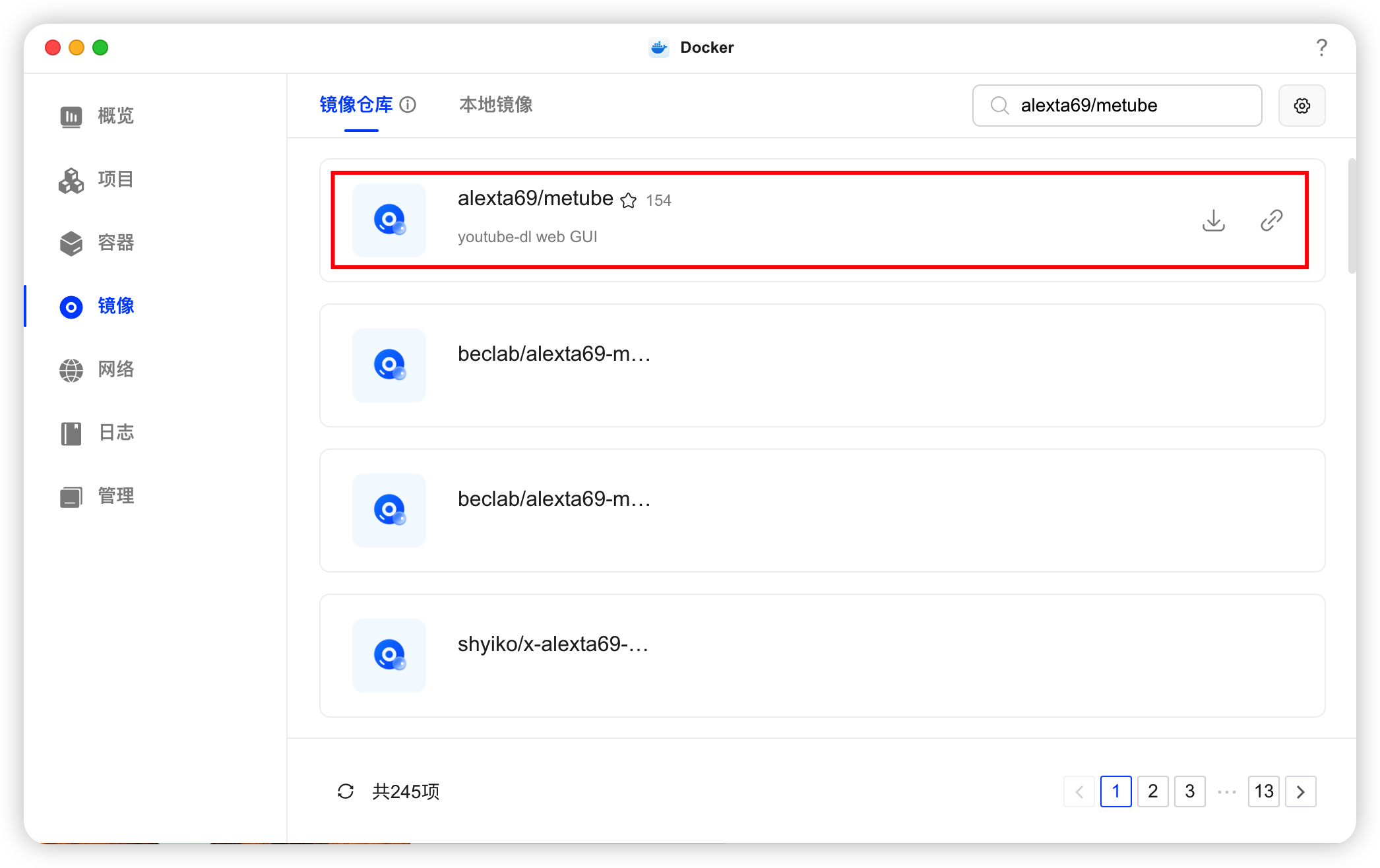
Task: Open registry settings gear icon
Action: tap(1302, 106)
